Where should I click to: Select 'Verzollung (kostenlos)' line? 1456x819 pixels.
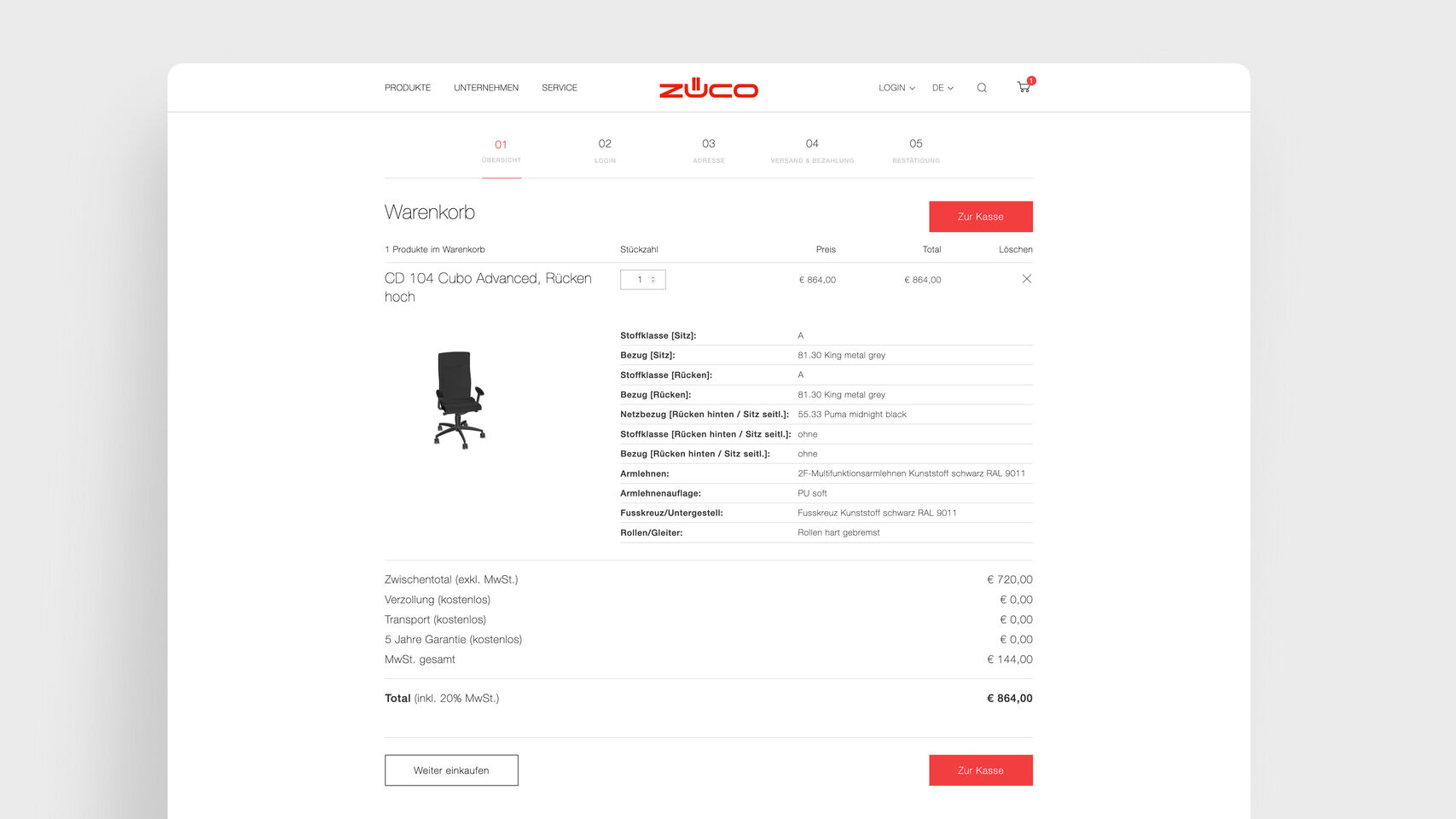(438, 600)
